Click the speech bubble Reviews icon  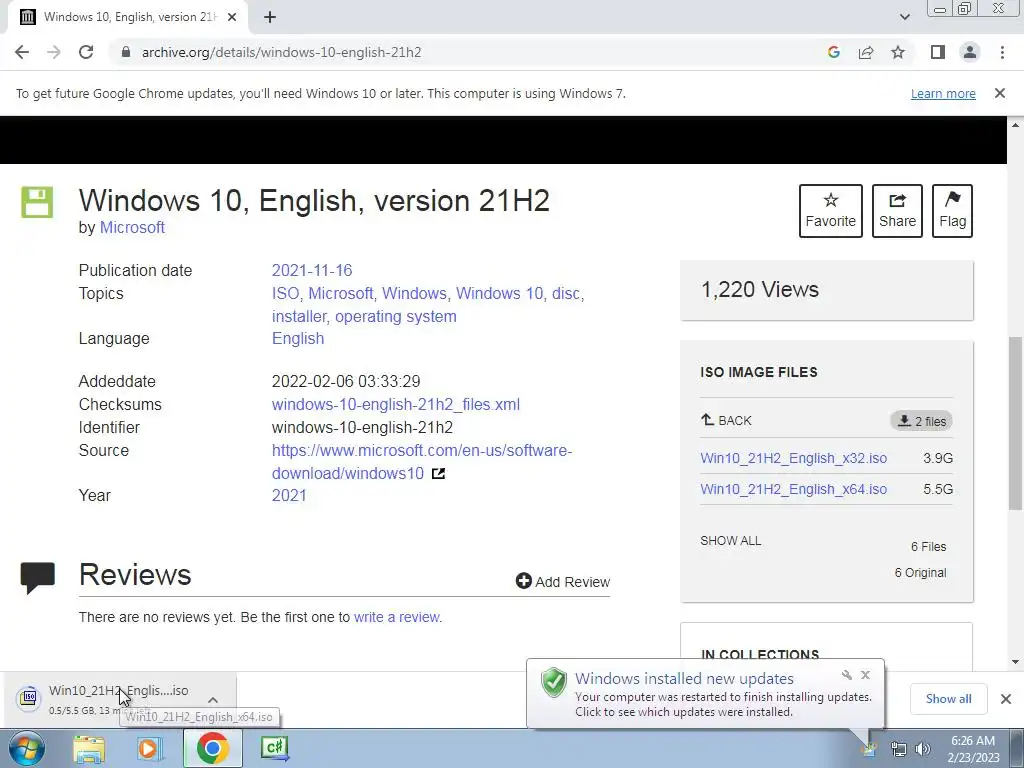click(38, 577)
